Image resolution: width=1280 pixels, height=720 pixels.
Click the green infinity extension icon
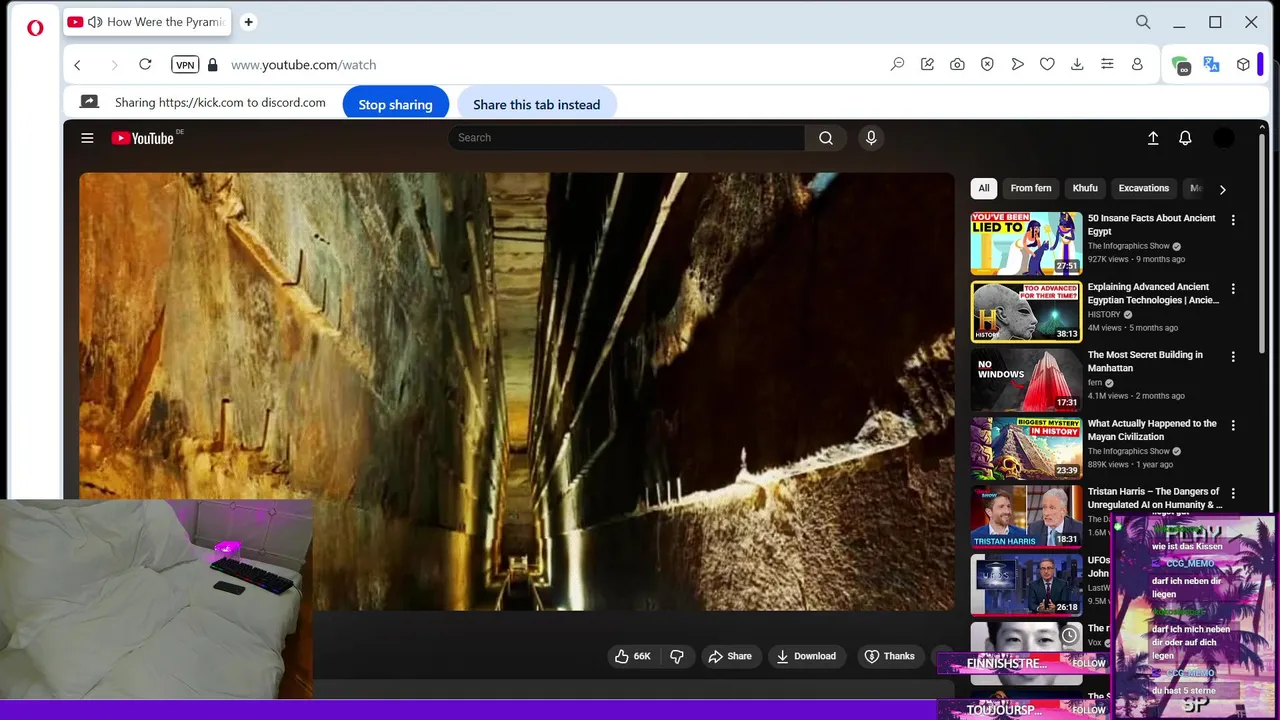tap(1181, 65)
